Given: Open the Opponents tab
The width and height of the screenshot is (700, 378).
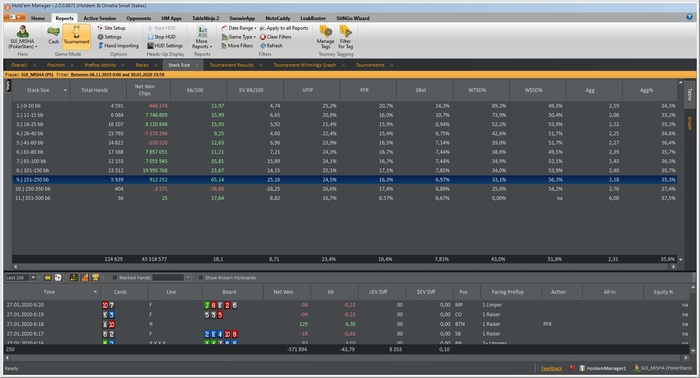Looking at the screenshot, I should (x=139, y=18).
